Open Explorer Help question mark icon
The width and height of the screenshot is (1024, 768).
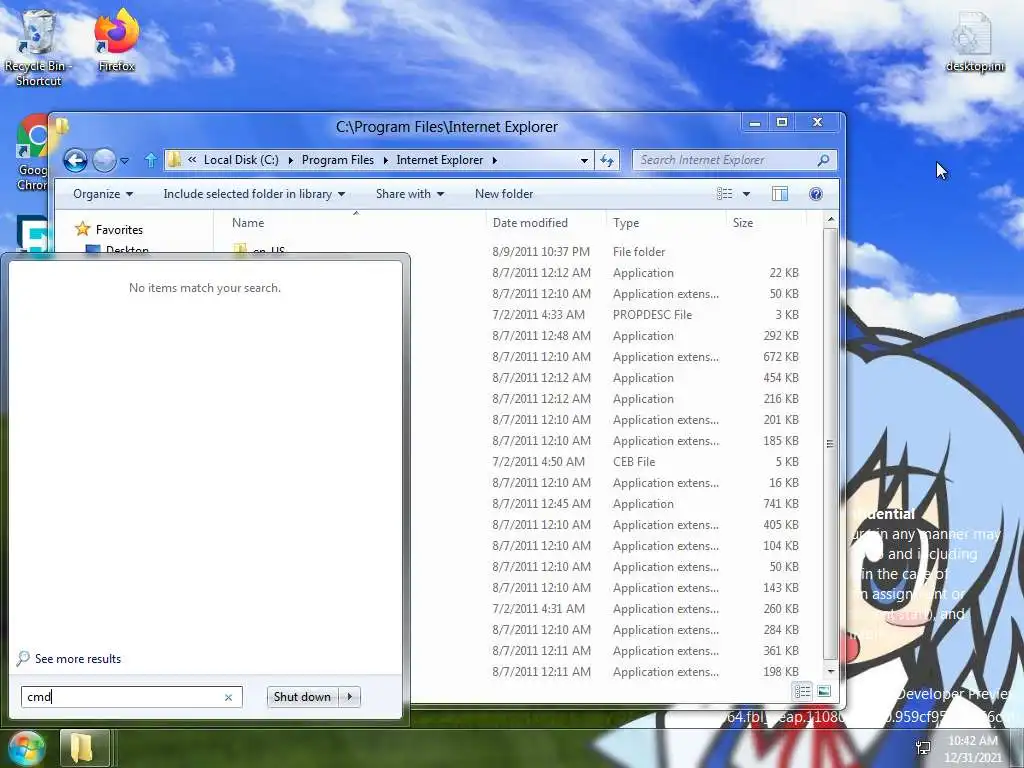tap(816, 194)
